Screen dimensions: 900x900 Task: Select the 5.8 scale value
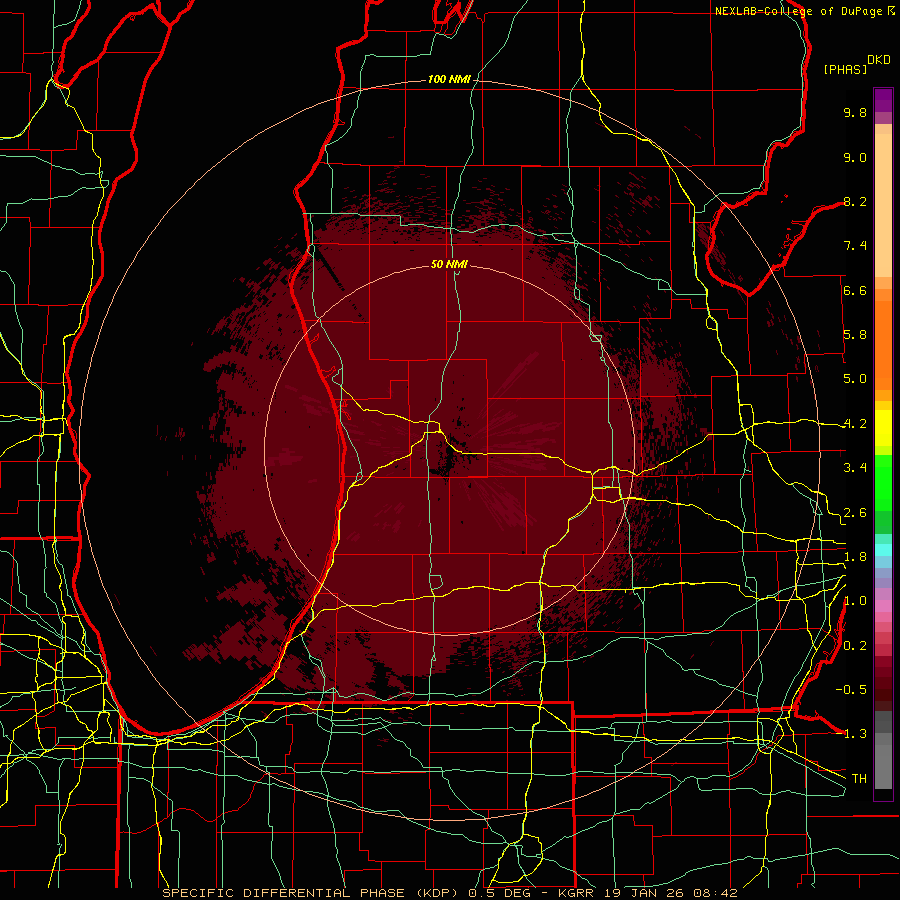[x=855, y=335]
